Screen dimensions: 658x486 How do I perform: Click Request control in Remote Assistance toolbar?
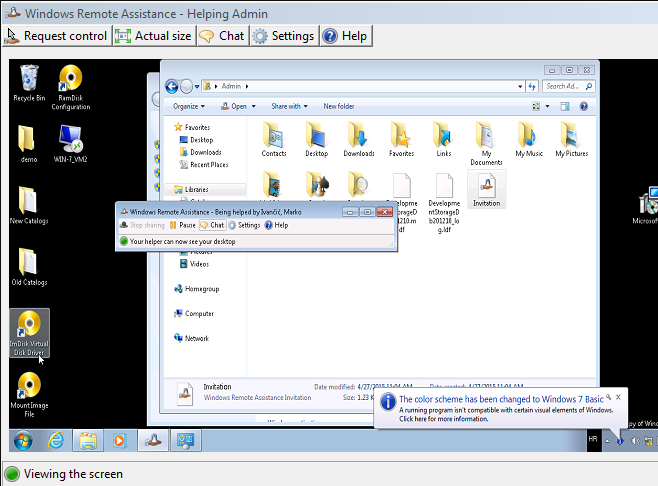click(57, 36)
